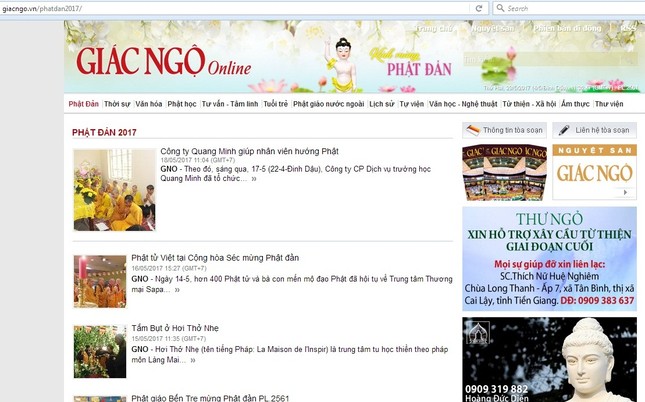Open Tư vấn - Tâm linh menu
The image size is (645, 402).
coord(230,104)
